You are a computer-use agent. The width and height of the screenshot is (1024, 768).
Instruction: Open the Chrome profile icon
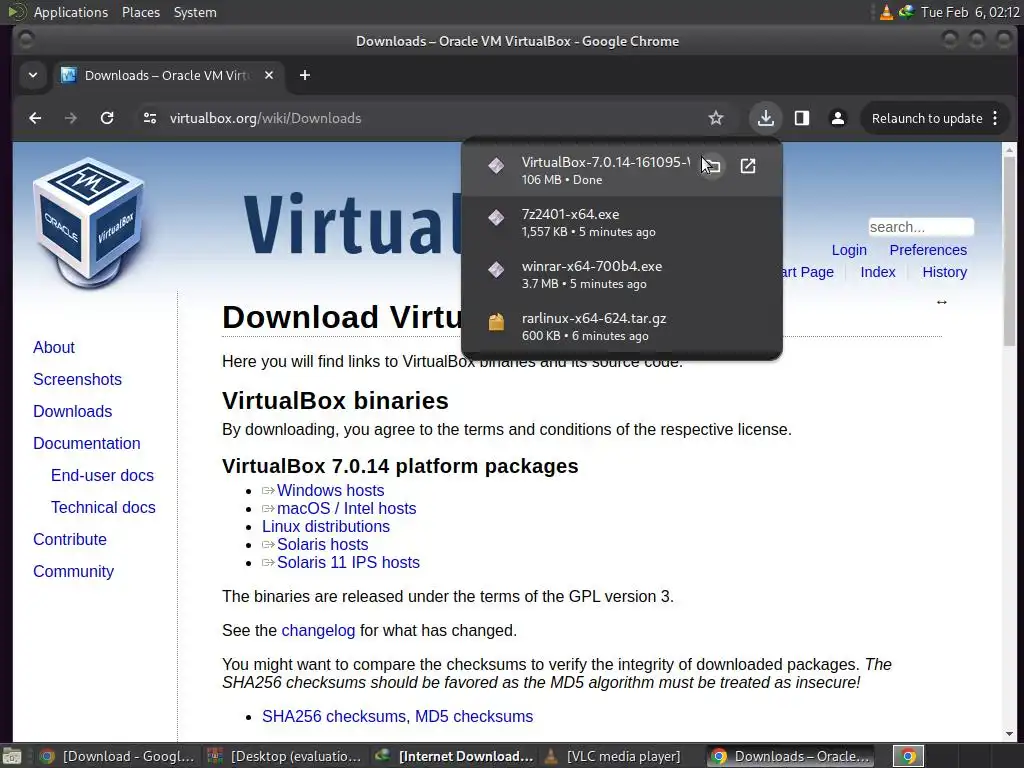(x=838, y=118)
